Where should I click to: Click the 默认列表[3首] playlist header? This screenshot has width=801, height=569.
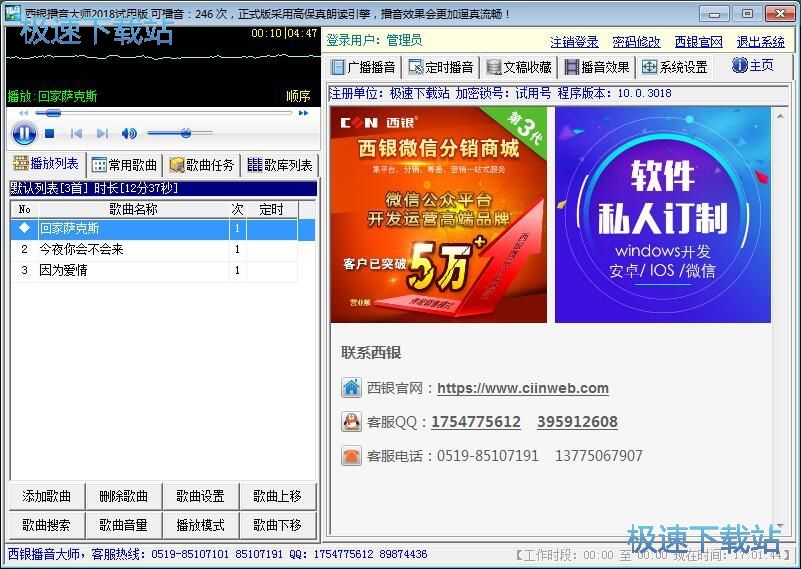(163, 188)
